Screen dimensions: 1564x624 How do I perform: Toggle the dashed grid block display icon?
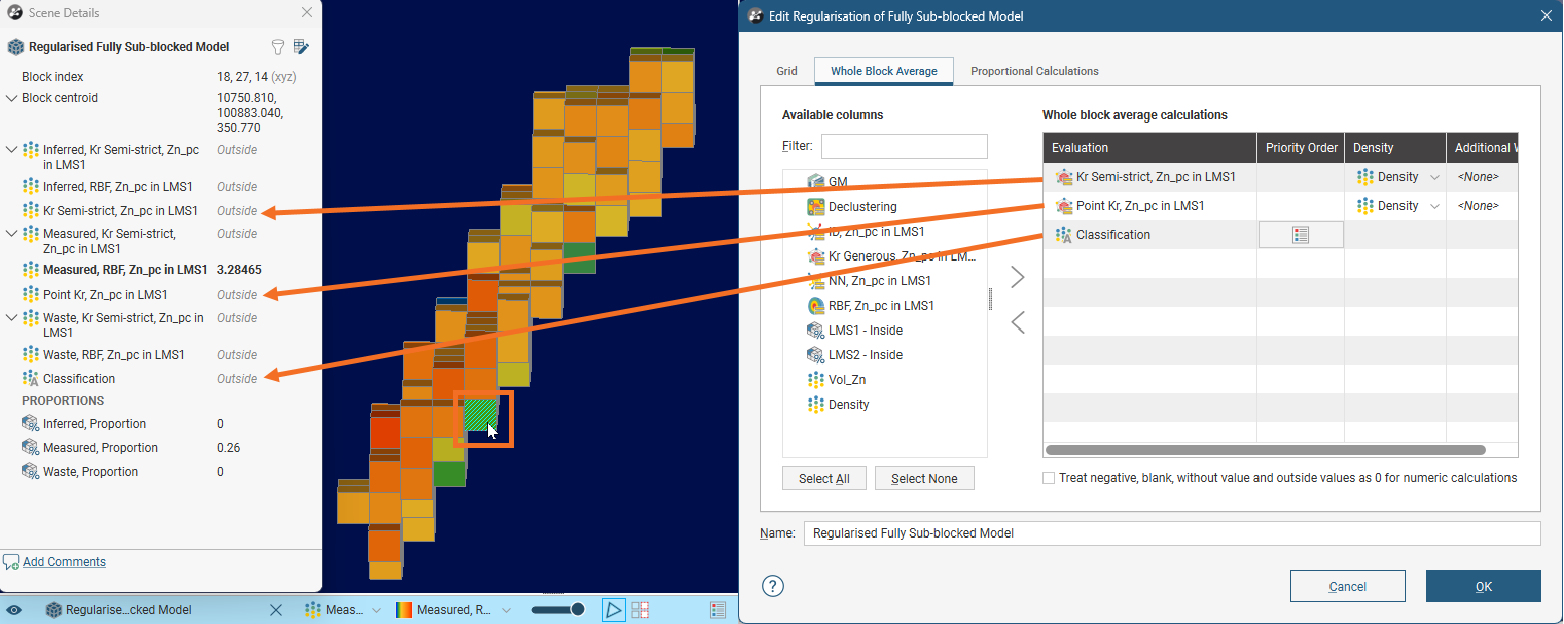pos(640,610)
